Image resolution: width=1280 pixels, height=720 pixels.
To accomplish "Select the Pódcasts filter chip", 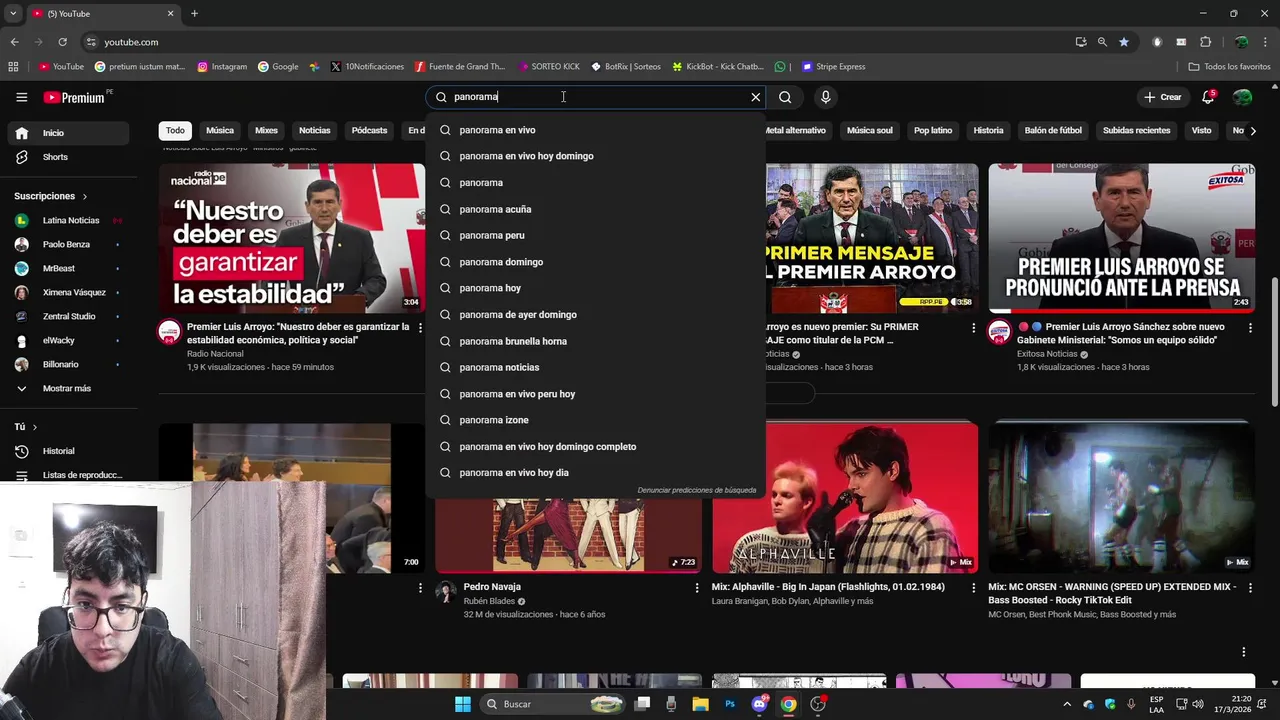I will click(369, 130).
